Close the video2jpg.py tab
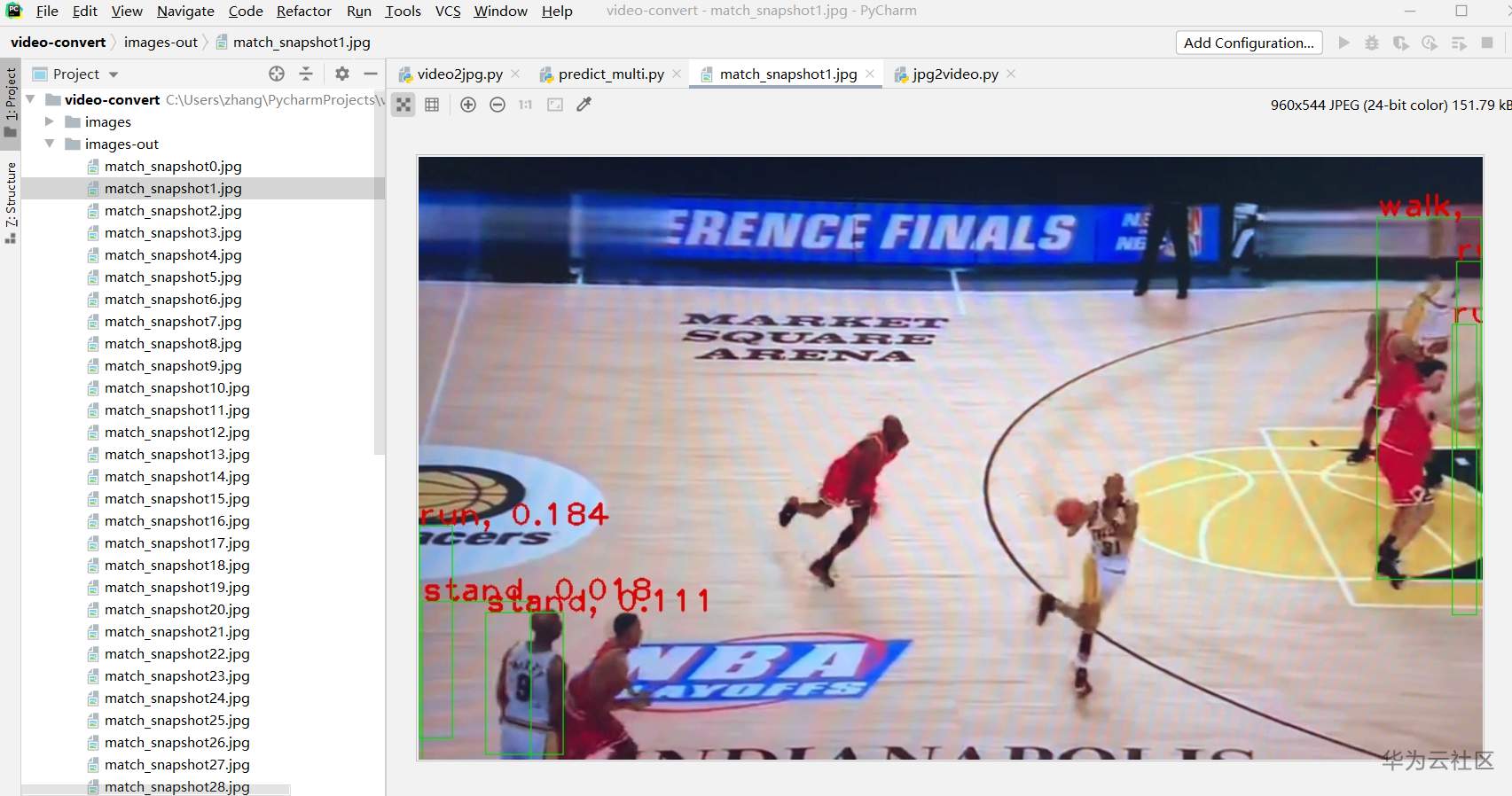 point(515,74)
